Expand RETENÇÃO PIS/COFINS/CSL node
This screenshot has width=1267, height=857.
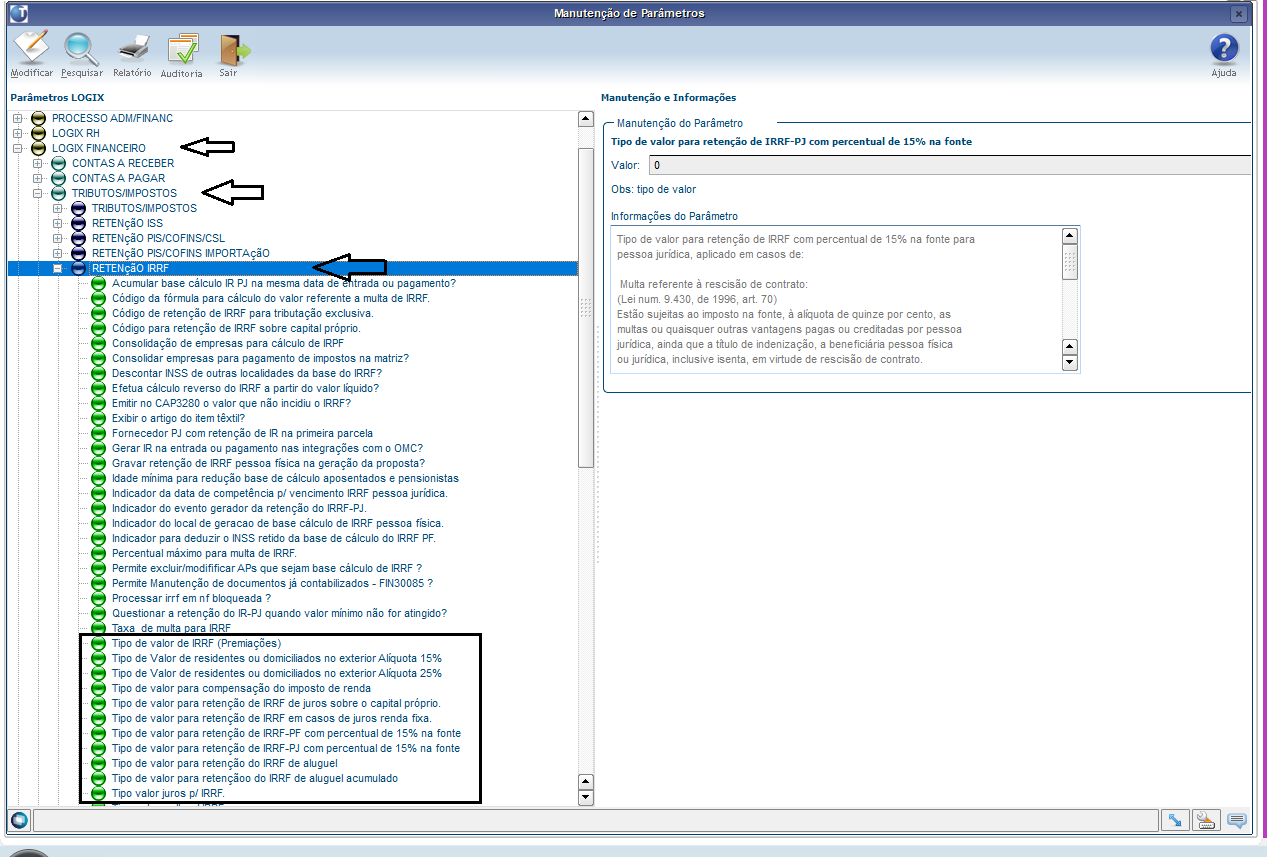pos(57,238)
